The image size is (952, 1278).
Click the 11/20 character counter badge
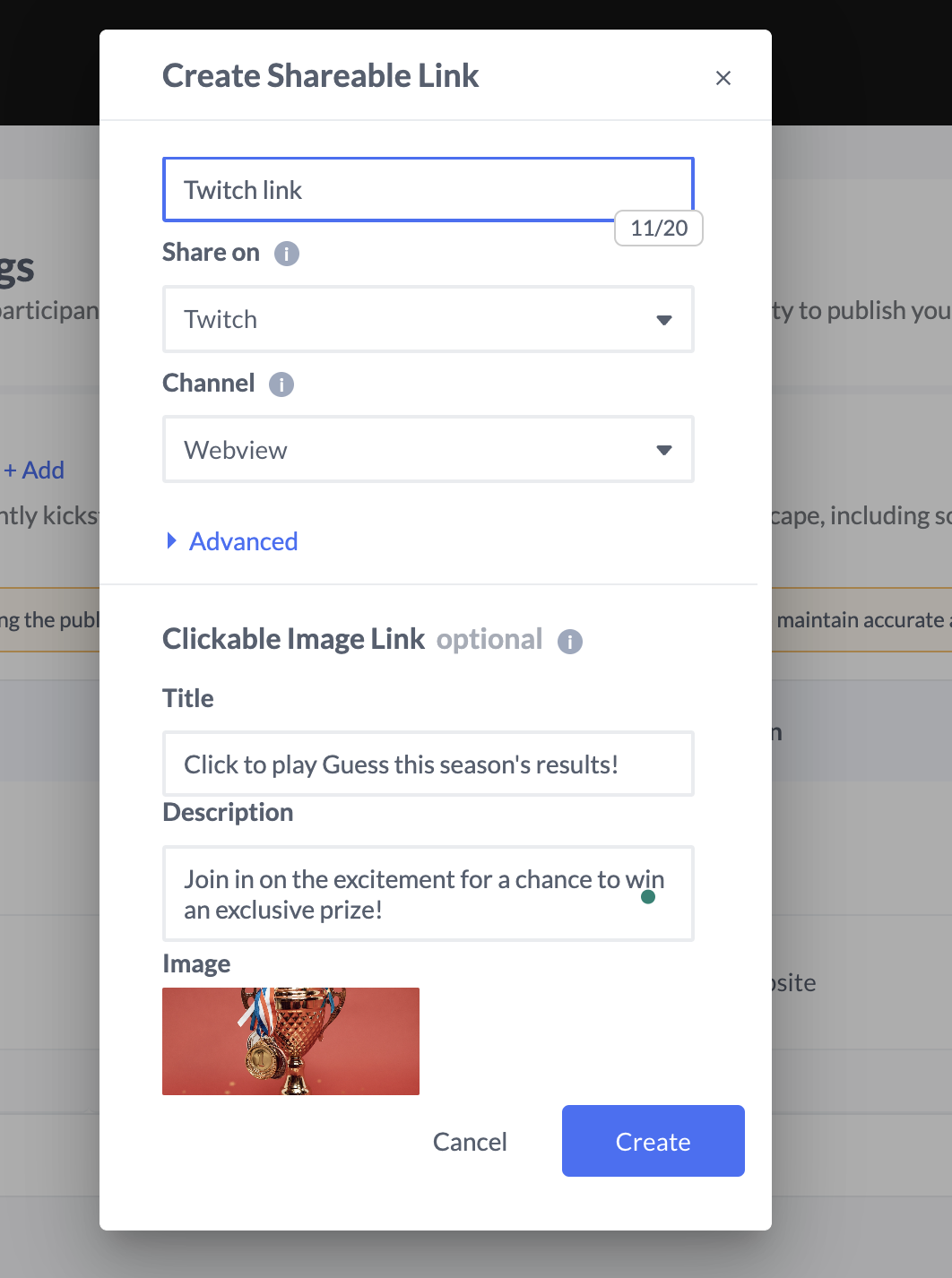659,228
